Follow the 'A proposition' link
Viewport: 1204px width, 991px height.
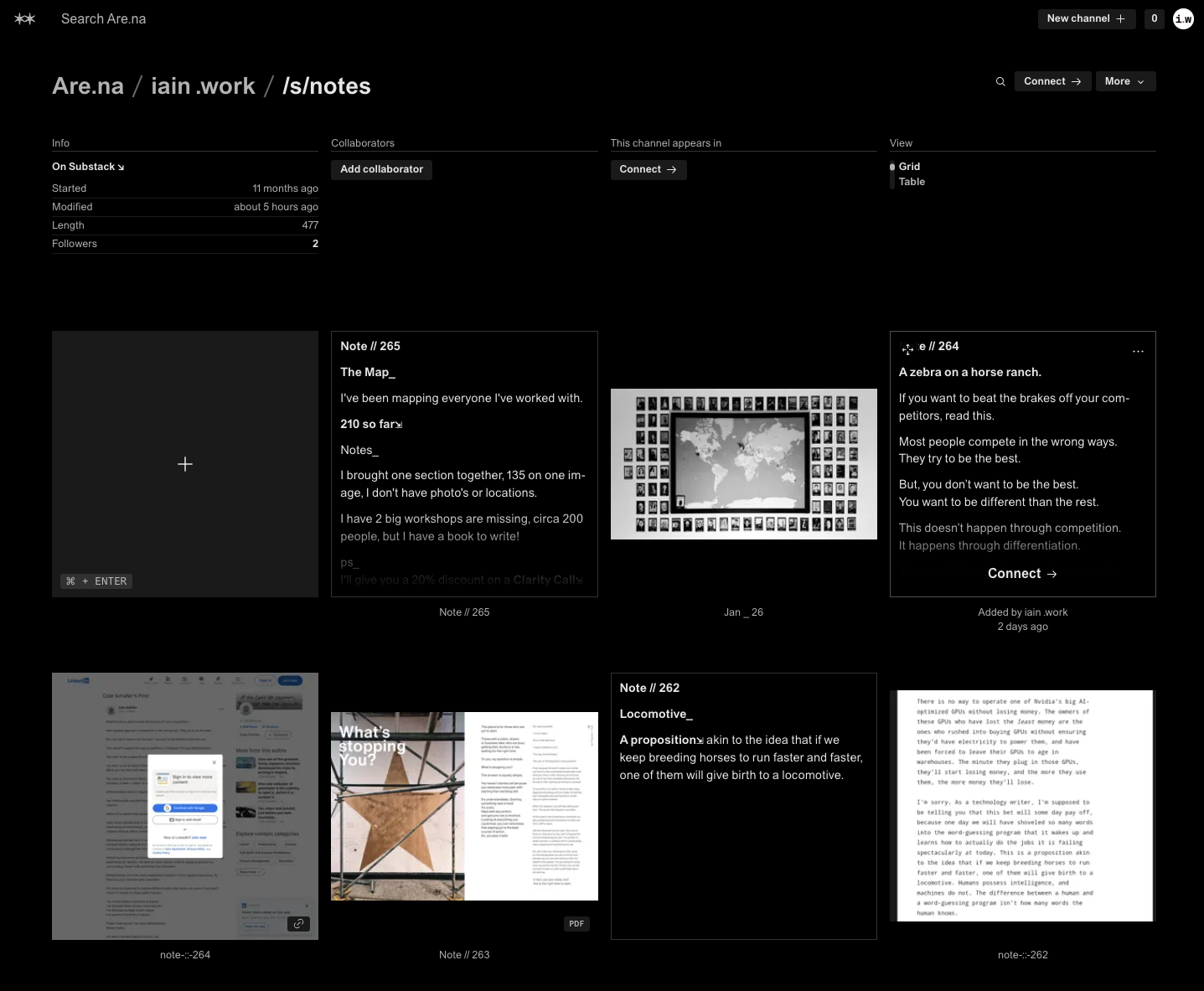coord(661,740)
